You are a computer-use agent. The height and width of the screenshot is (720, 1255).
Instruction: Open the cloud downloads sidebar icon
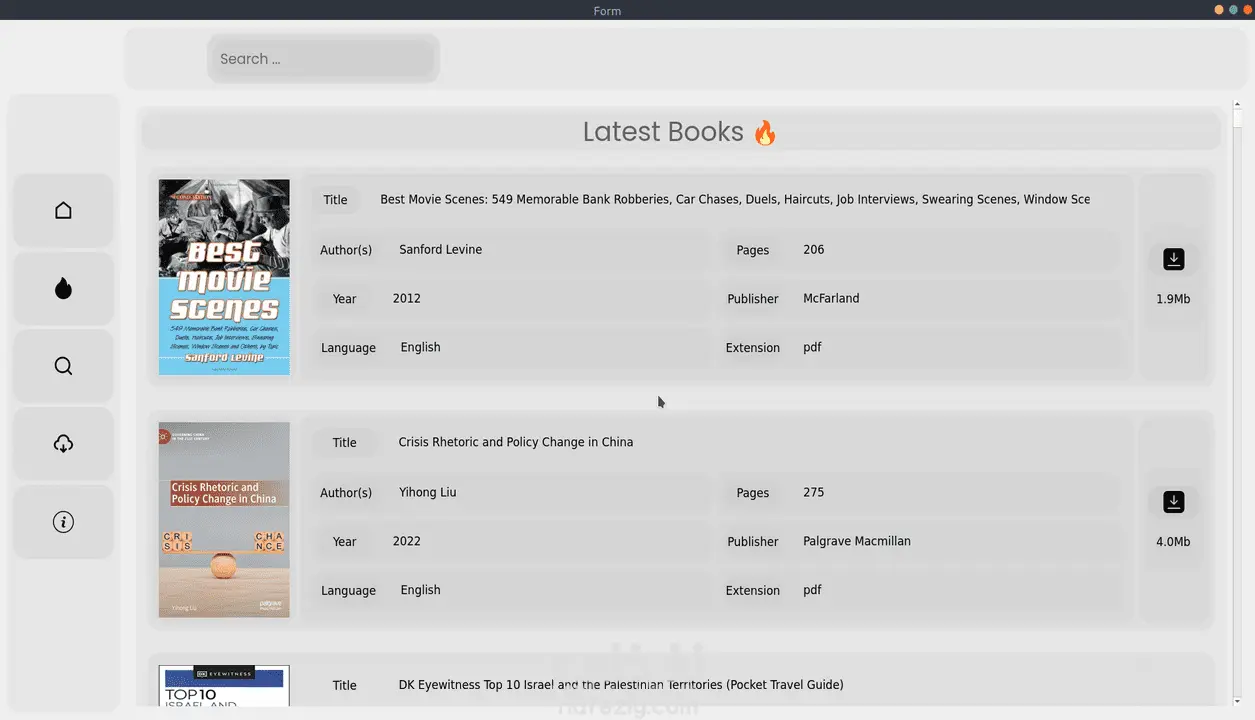tap(63, 444)
